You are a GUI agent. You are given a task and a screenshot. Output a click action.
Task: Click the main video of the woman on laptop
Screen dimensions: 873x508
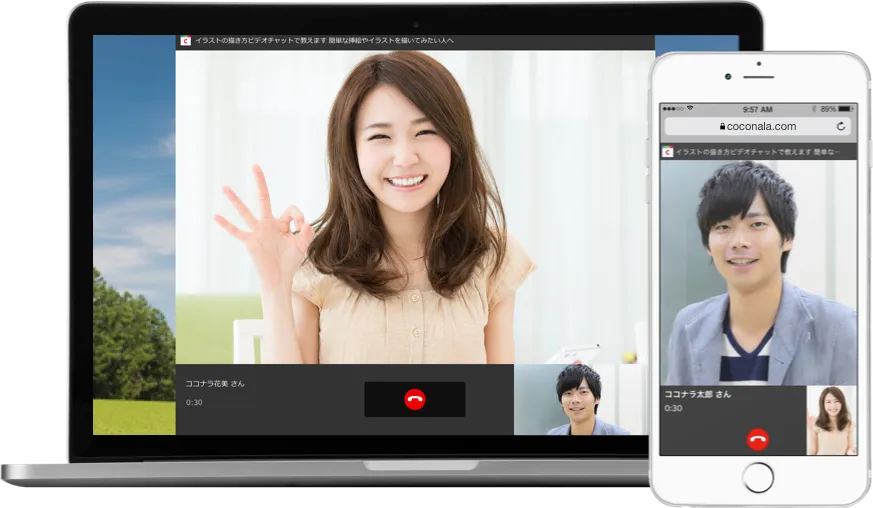[x=415, y=207]
